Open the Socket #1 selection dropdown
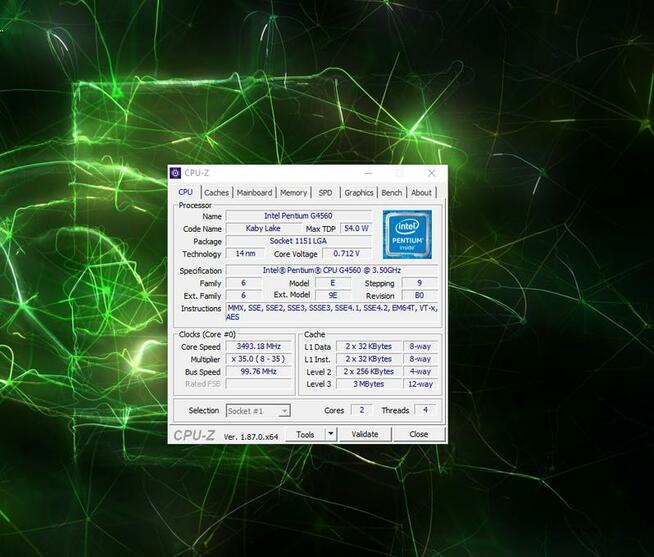 [258, 411]
